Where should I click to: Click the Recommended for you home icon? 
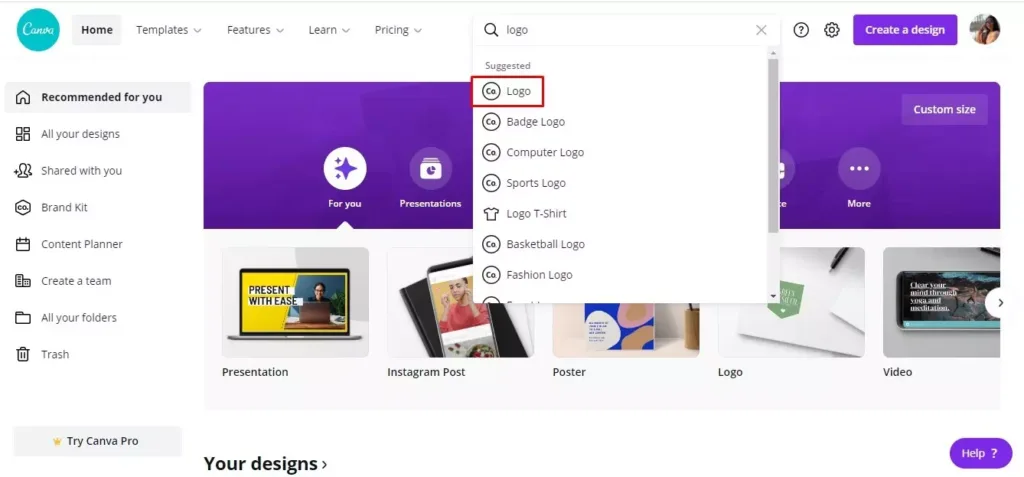[23, 97]
